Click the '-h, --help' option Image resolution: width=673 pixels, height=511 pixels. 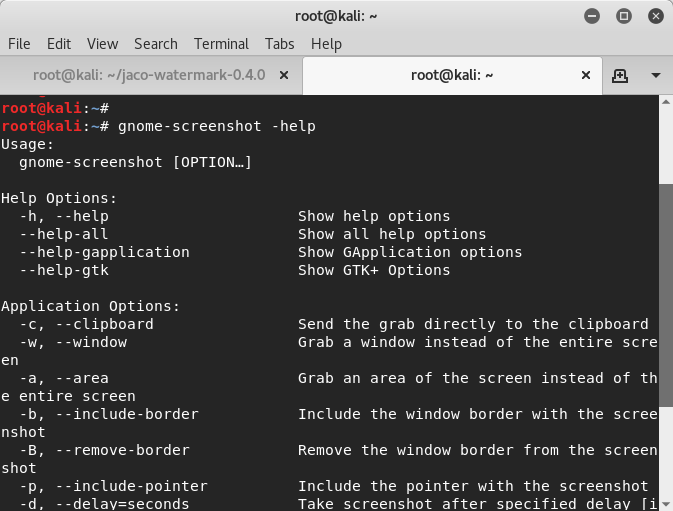click(x=64, y=216)
